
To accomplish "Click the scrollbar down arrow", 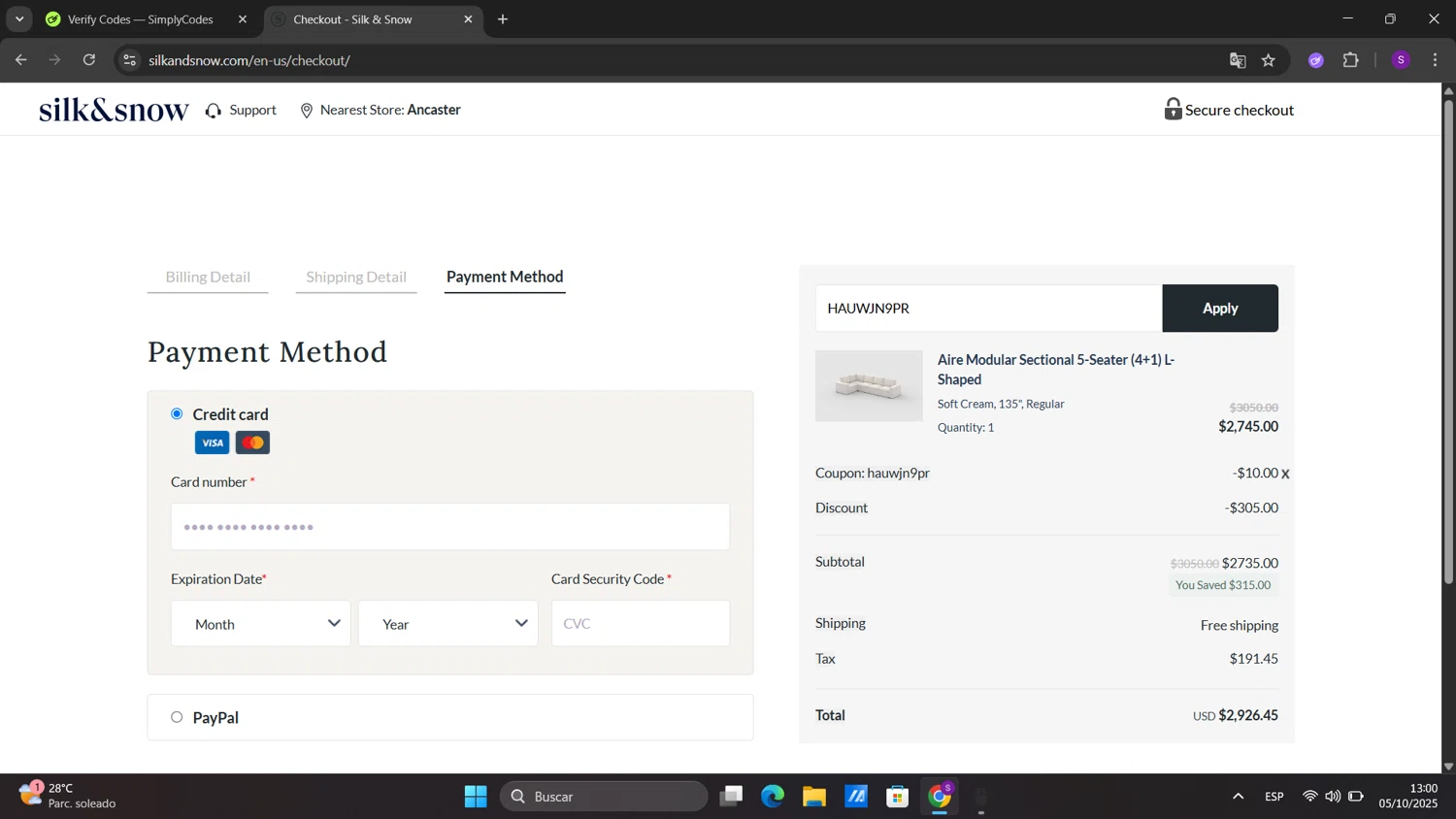I will tap(1448, 767).
